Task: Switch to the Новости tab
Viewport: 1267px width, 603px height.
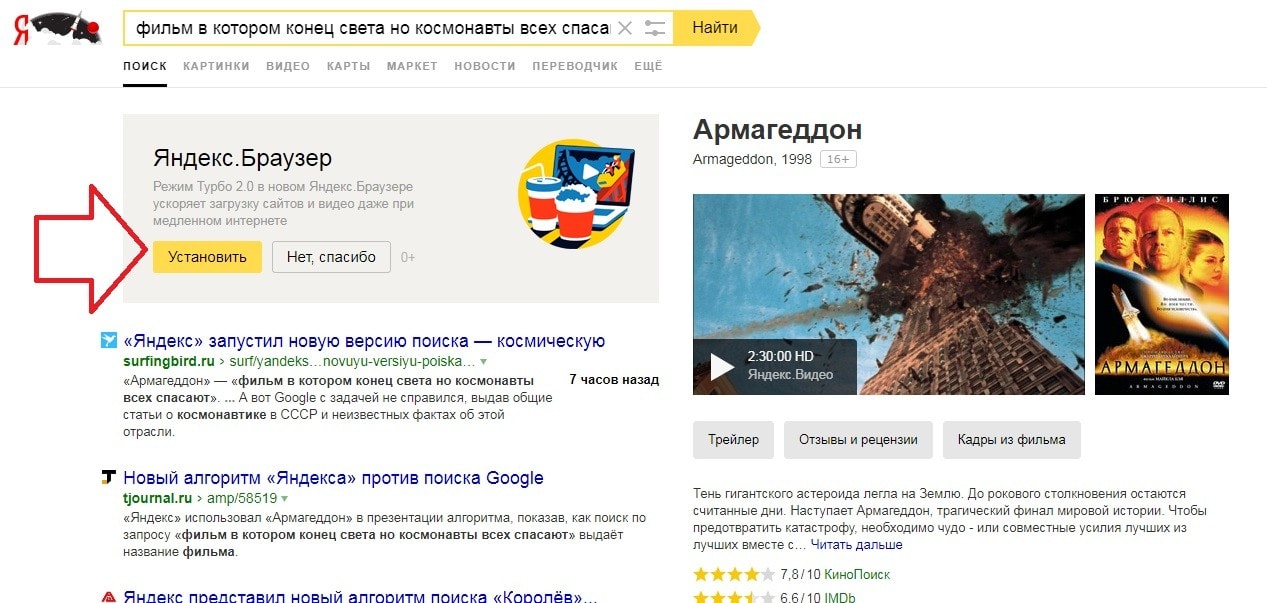Action: point(485,66)
